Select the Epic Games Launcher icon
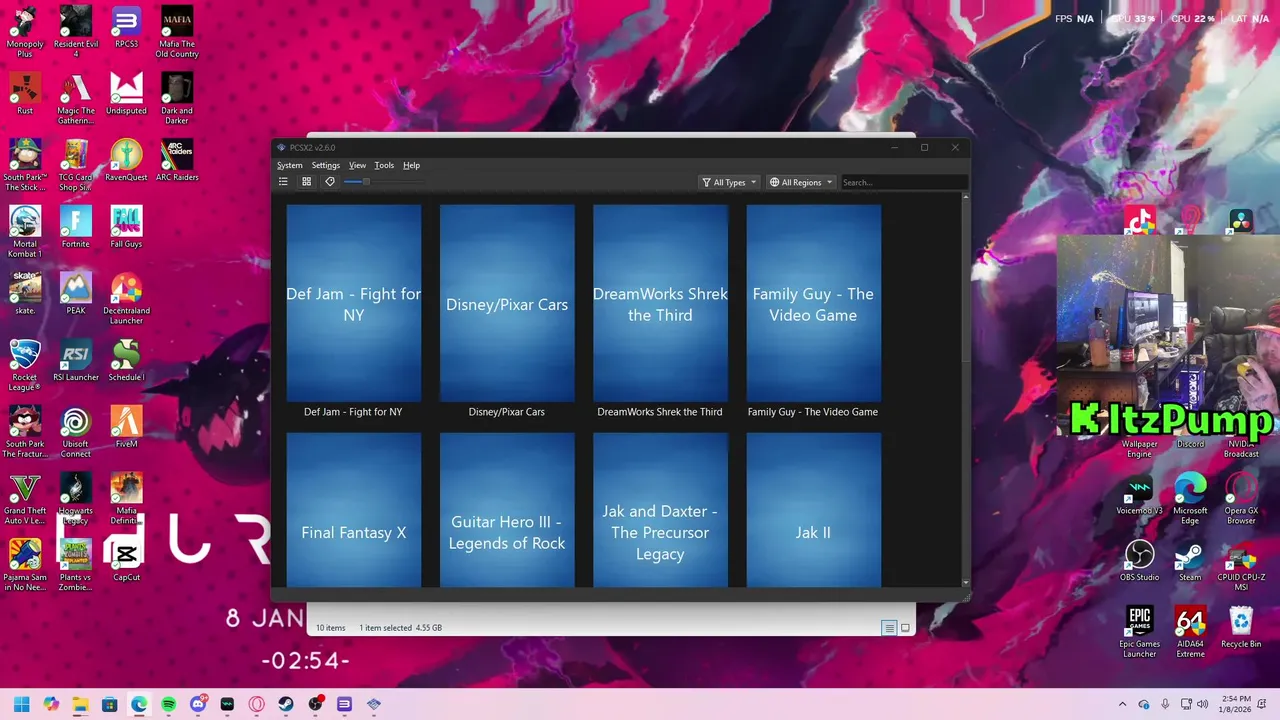The width and height of the screenshot is (1280, 720). tap(1139, 632)
